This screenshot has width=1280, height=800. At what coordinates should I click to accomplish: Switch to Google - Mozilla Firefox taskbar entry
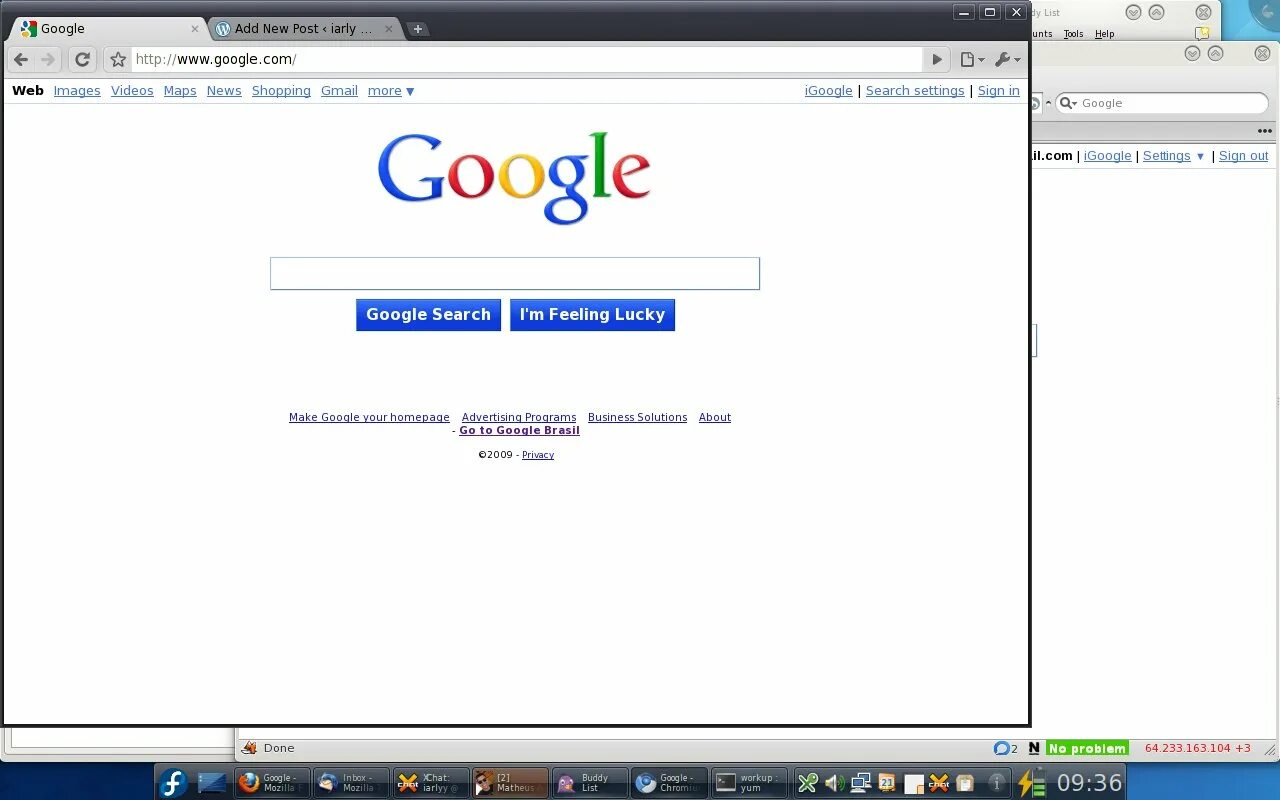[271, 782]
